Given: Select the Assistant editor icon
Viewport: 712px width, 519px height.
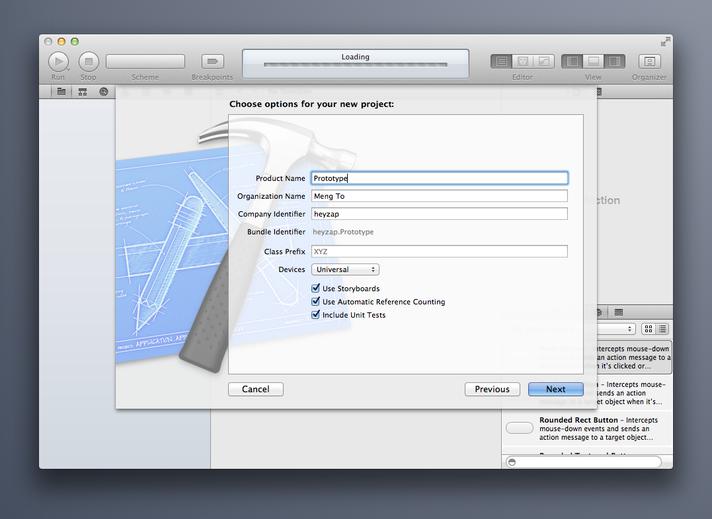Looking at the screenshot, I should pyautogui.click(x=523, y=61).
